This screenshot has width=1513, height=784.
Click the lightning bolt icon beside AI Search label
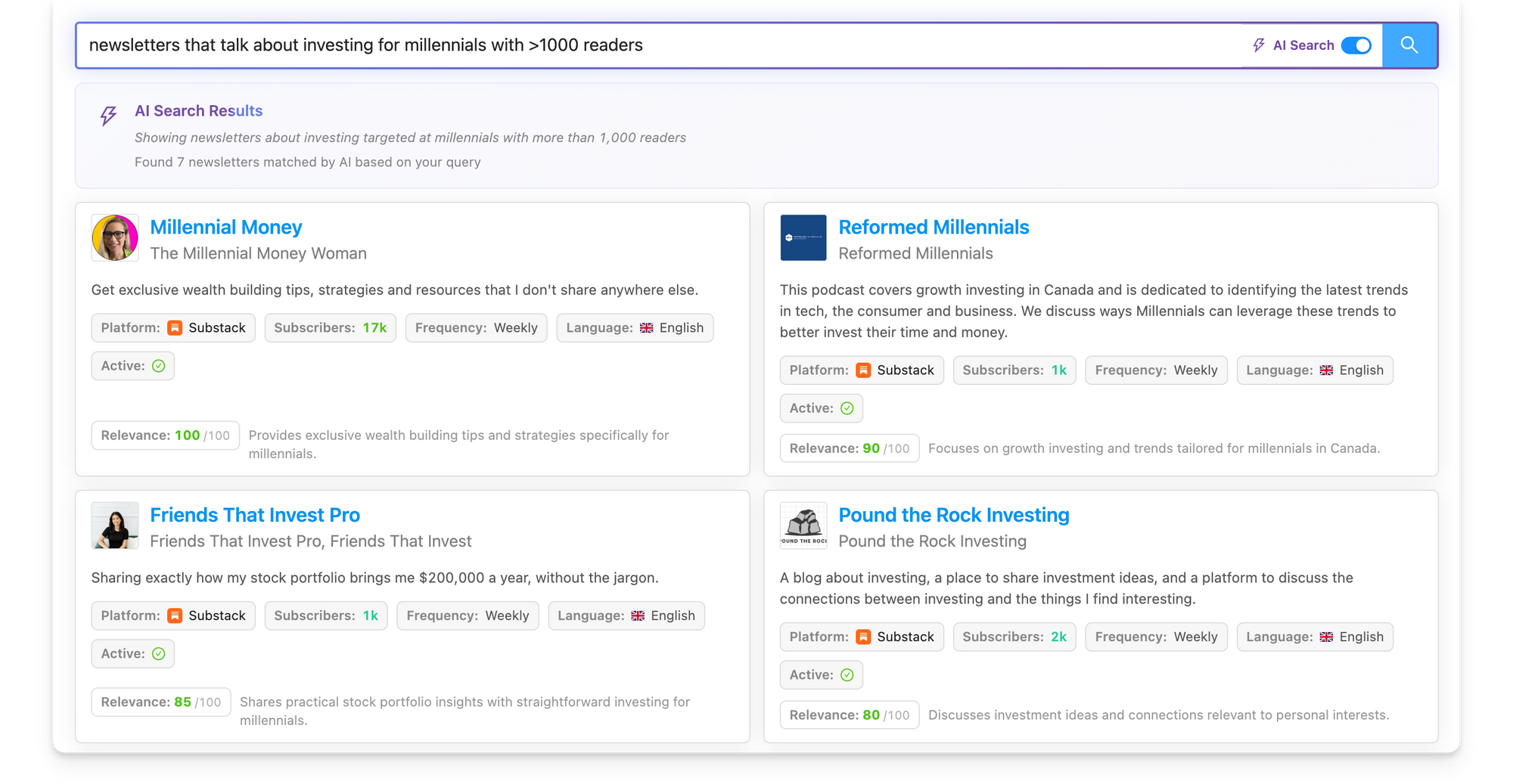[1257, 45]
